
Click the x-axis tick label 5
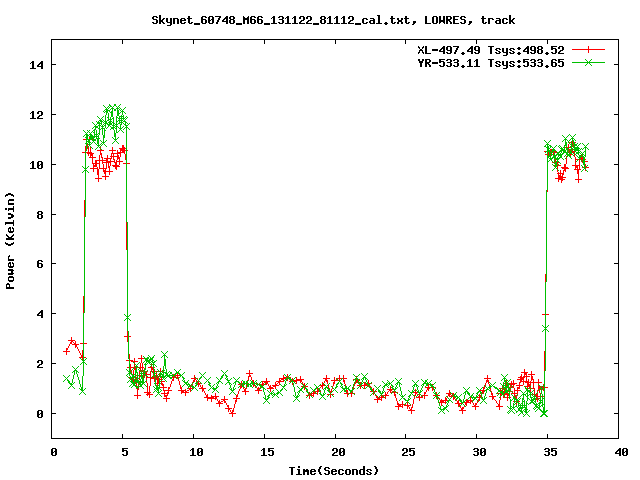124,452
